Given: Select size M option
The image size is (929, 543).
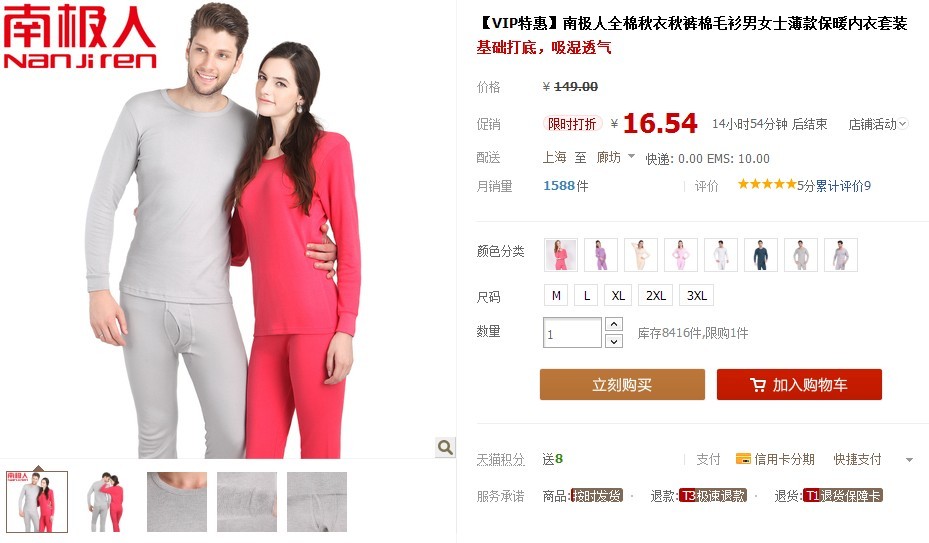Looking at the screenshot, I should point(556,295).
